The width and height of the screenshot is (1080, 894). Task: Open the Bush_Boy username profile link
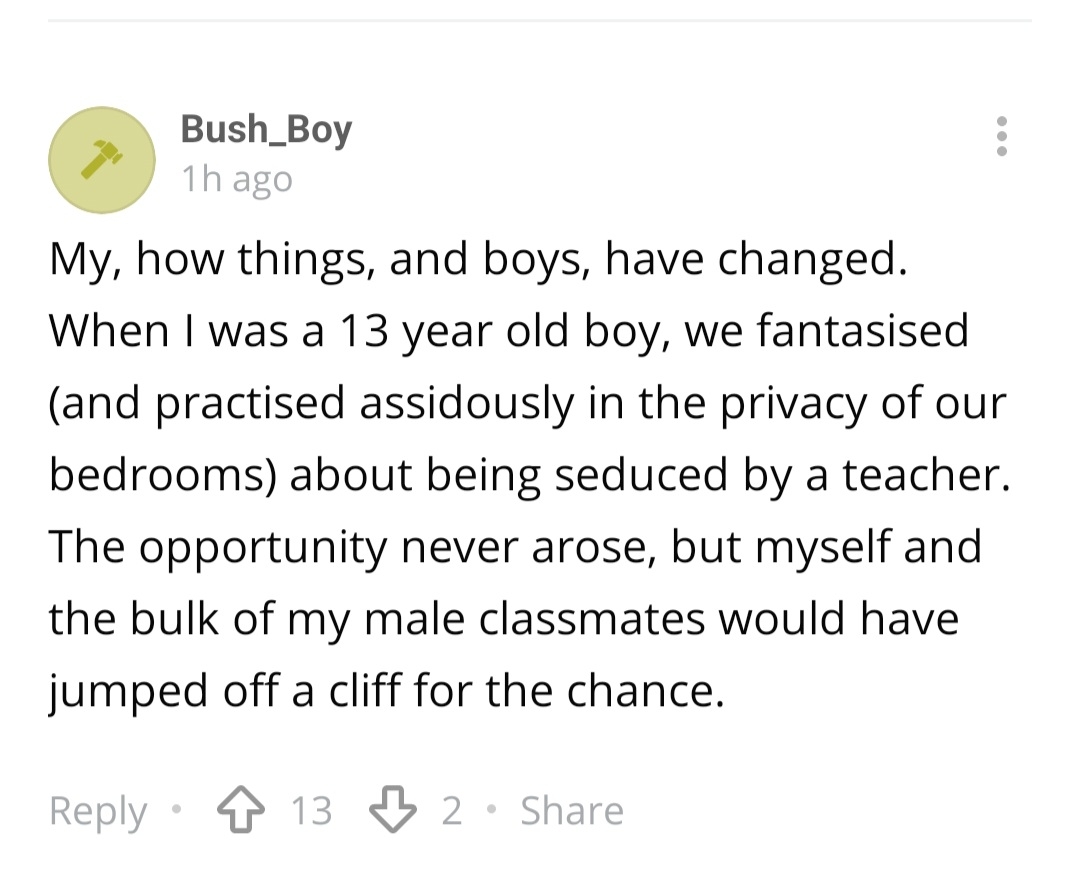point(266,130)
